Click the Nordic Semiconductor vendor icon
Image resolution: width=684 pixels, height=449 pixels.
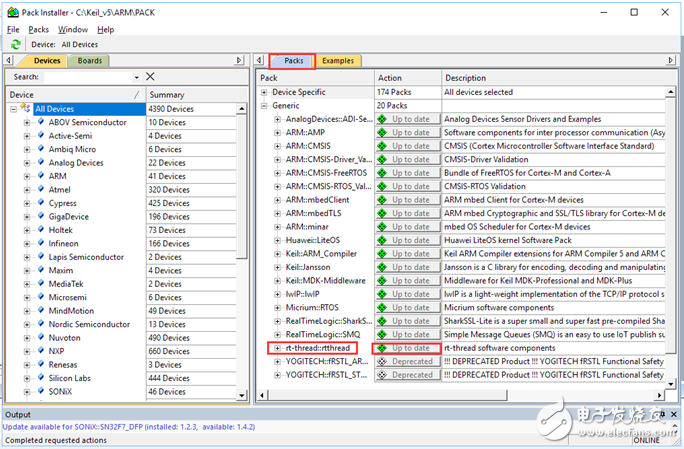coord(41,324)
